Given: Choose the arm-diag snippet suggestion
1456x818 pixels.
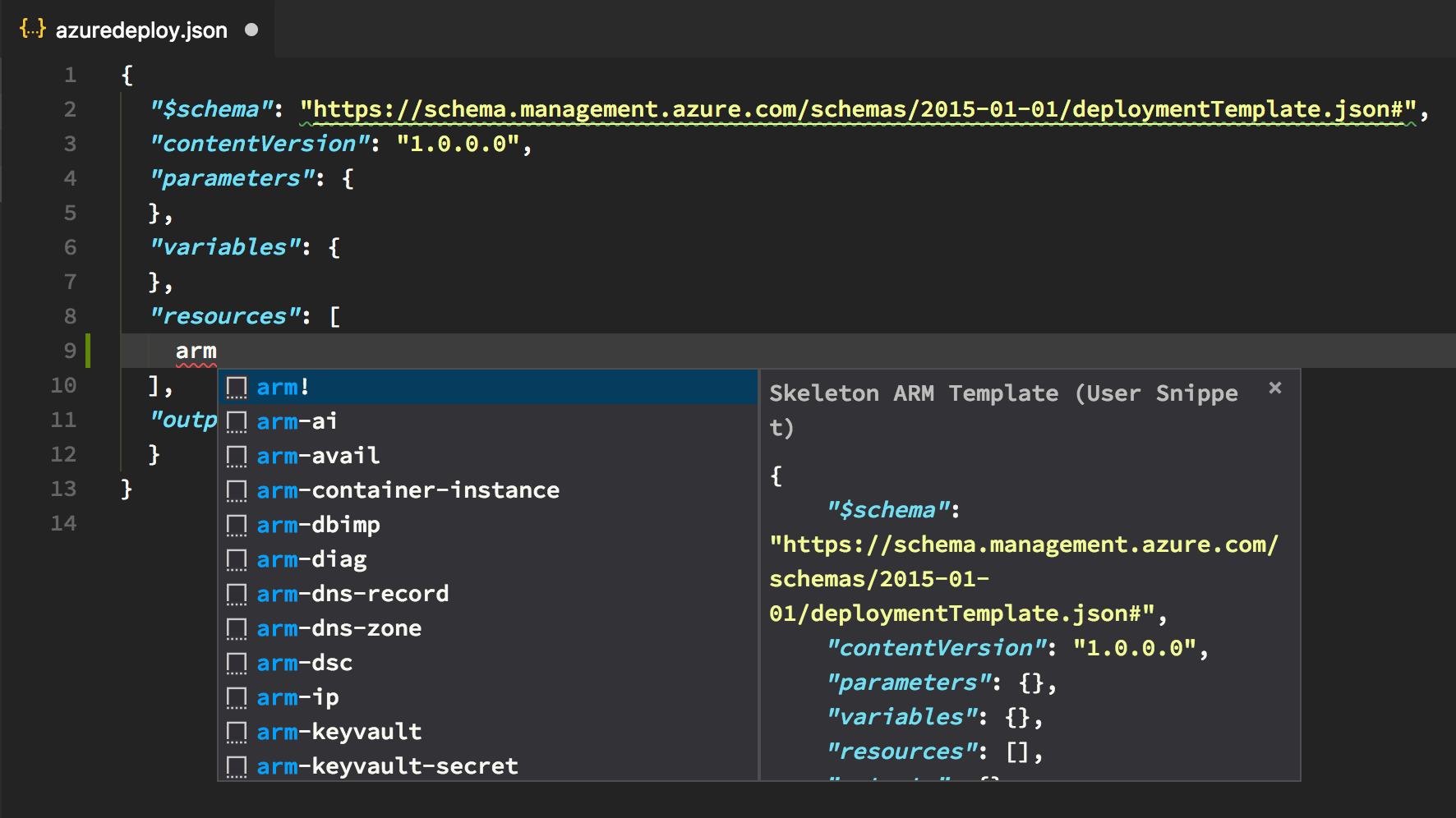Looking at the screenshot, I should 487,559.
